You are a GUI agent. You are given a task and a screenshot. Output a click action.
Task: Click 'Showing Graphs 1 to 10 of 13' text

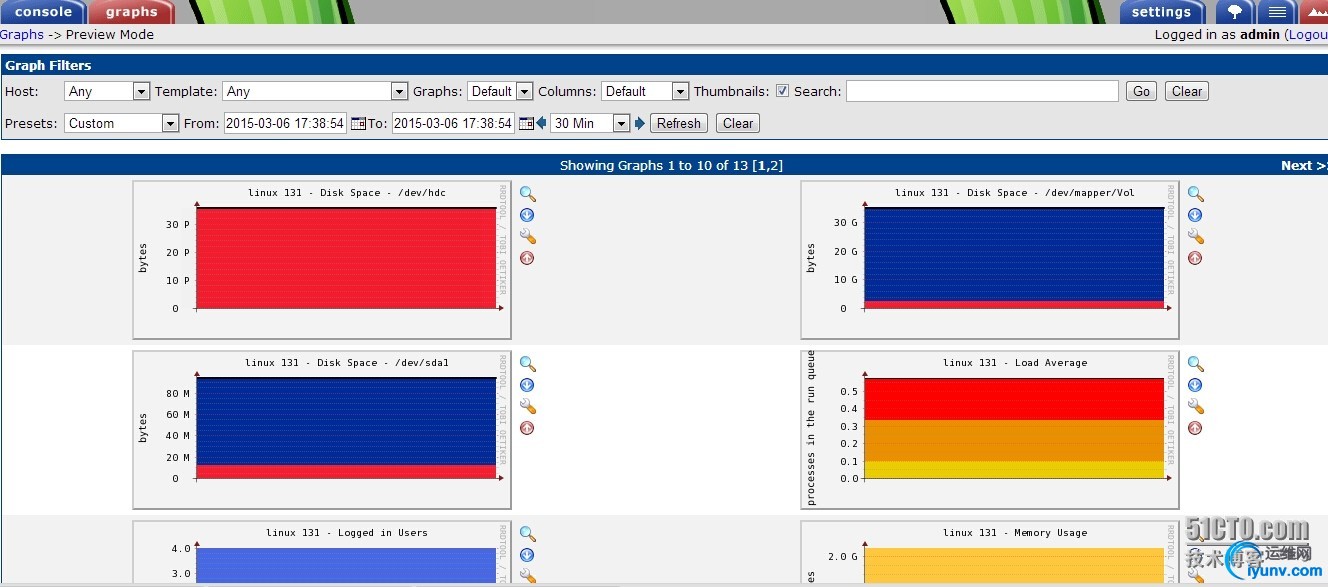coord(653,165)
